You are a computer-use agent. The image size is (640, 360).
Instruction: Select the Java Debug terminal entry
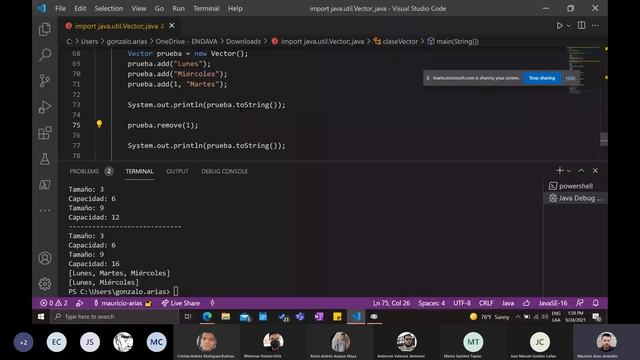click(x=576, y=198)
